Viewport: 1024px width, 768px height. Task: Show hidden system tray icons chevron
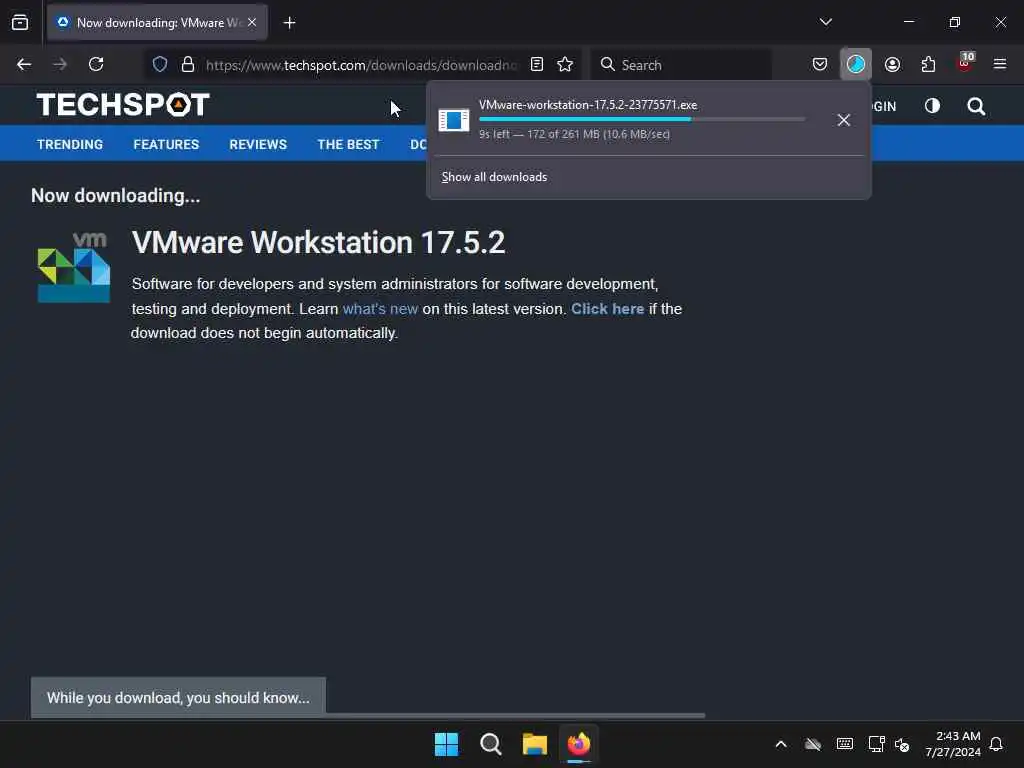pos(781,744)
